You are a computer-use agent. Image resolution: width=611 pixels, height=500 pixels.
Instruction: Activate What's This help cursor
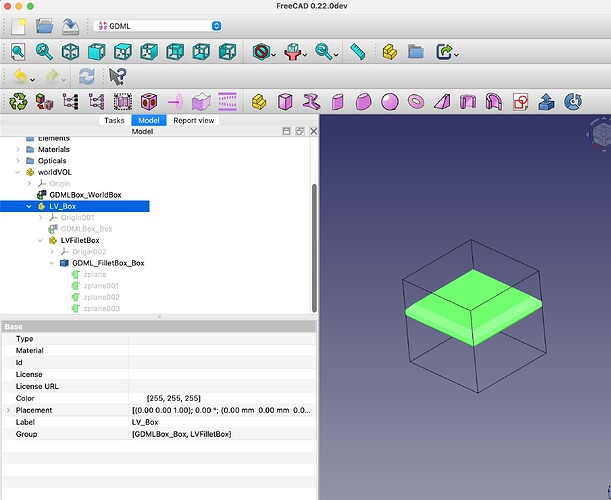[x=117, y=76]
